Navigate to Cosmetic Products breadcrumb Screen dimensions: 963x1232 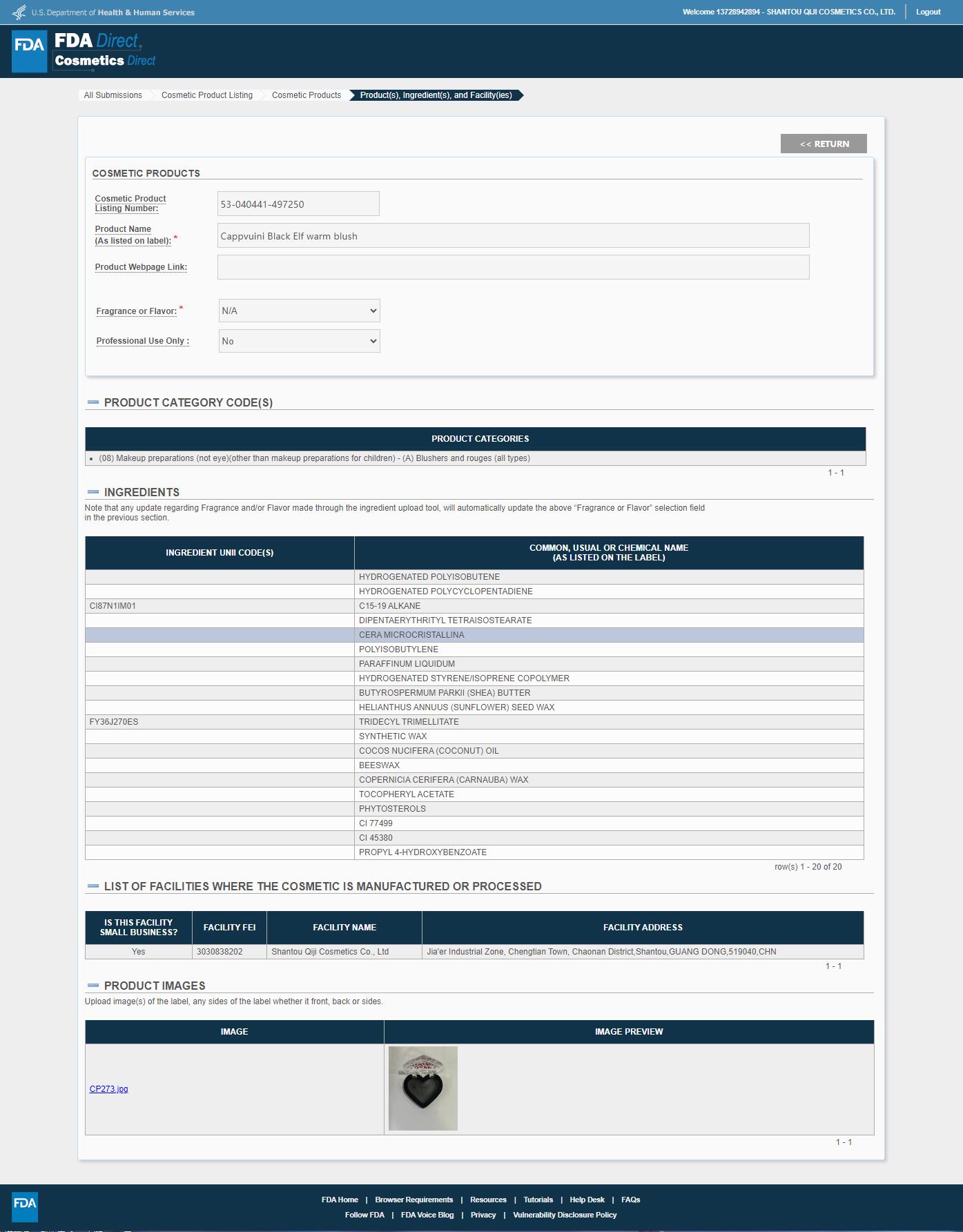(x=307, y=95)
